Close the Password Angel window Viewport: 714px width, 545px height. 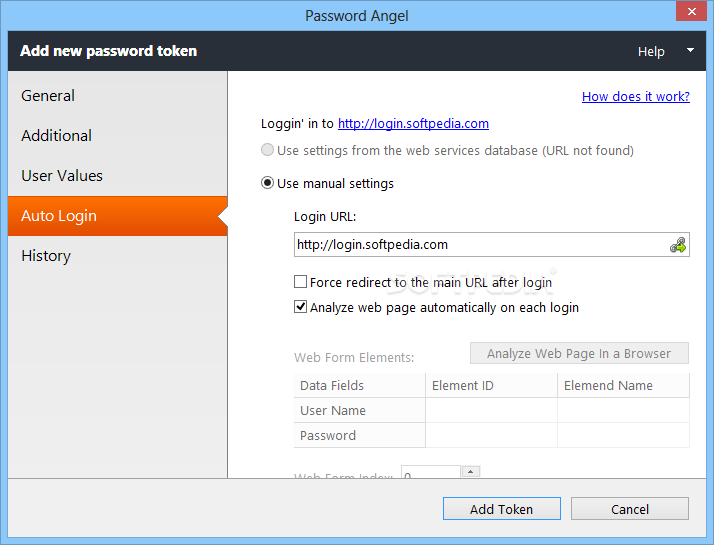[x=691, y=11]
